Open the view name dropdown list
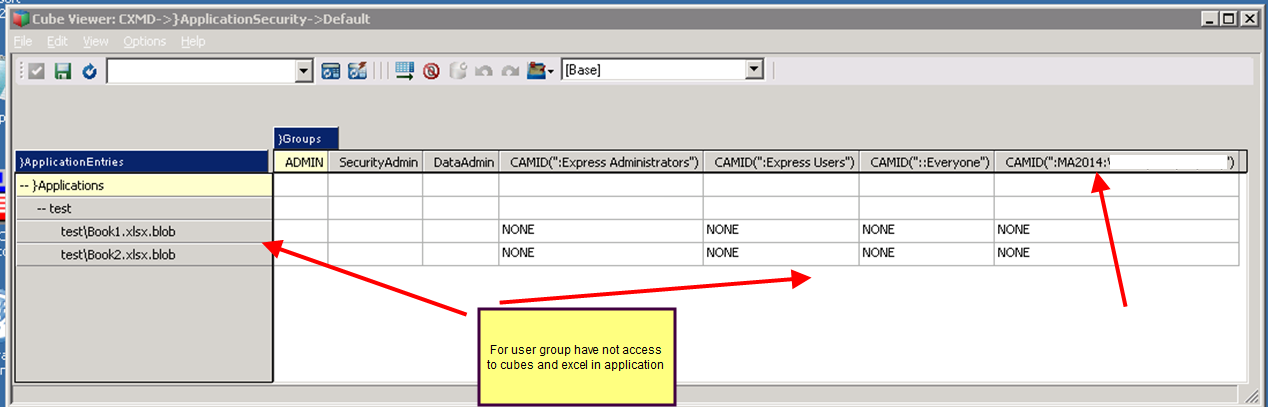The height and width of the screenshot is (407, 1268). 305,71
